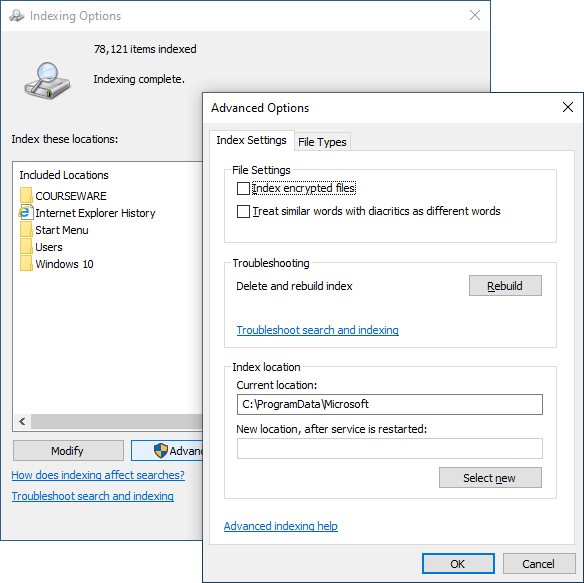The height and width of the screenshot is (583, 584).
Task: Confirm with the OK button
Action: (458, 564)
